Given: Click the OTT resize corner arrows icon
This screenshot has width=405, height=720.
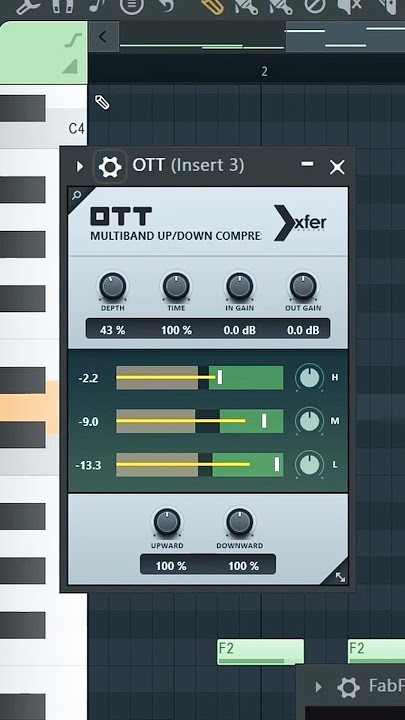Looking at the screenshot, I should click(x=340, y=577).
